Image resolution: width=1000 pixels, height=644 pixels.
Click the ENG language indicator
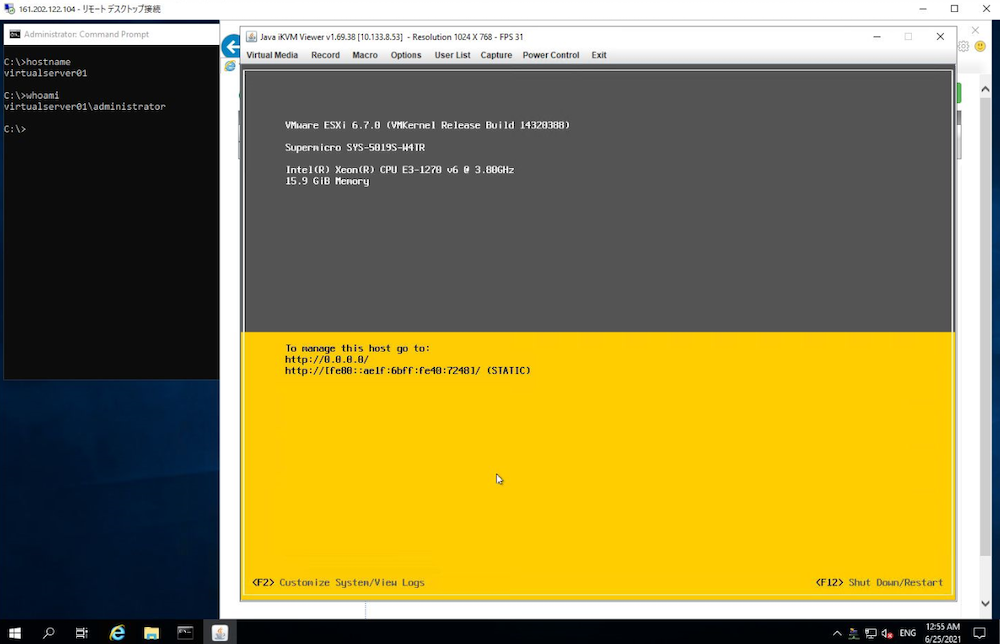click(908, 633)
